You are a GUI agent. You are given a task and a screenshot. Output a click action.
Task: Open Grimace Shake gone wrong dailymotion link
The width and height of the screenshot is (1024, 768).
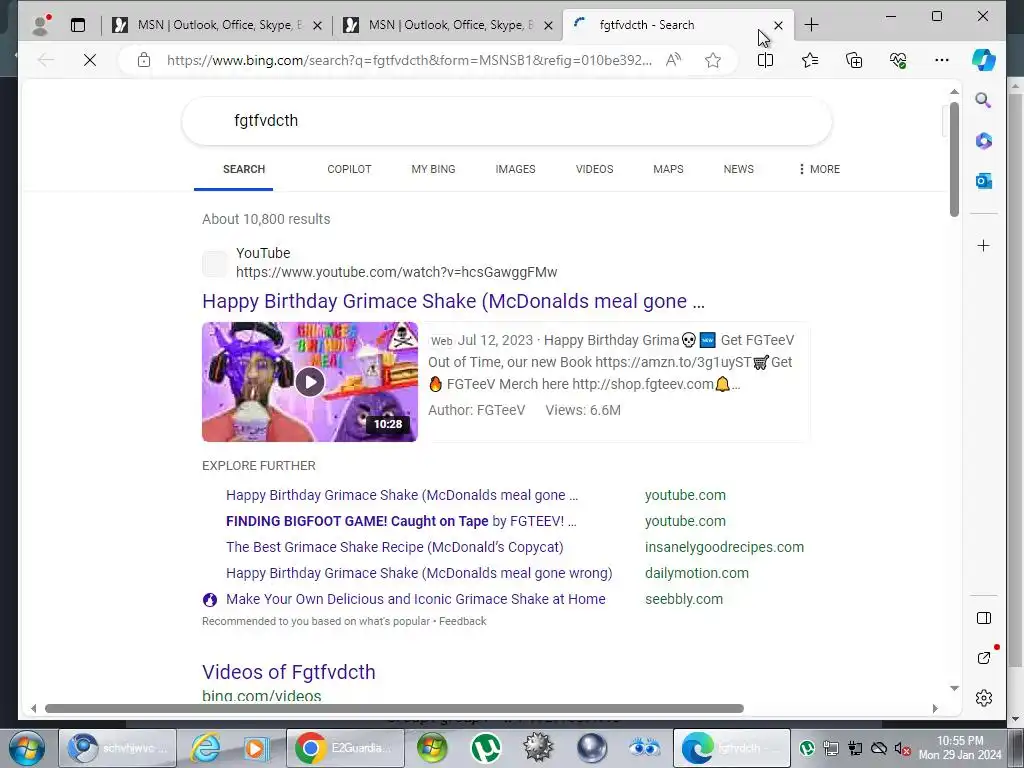pos(419,573)
